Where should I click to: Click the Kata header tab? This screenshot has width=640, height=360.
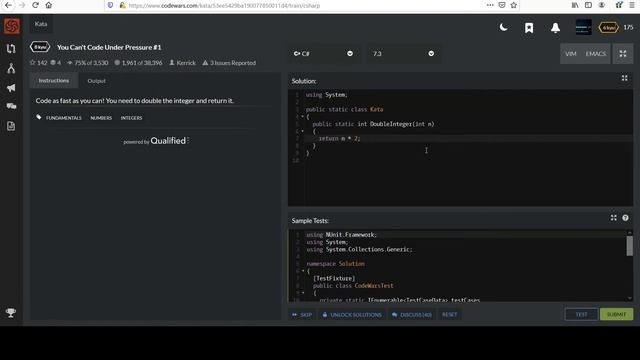41,24
